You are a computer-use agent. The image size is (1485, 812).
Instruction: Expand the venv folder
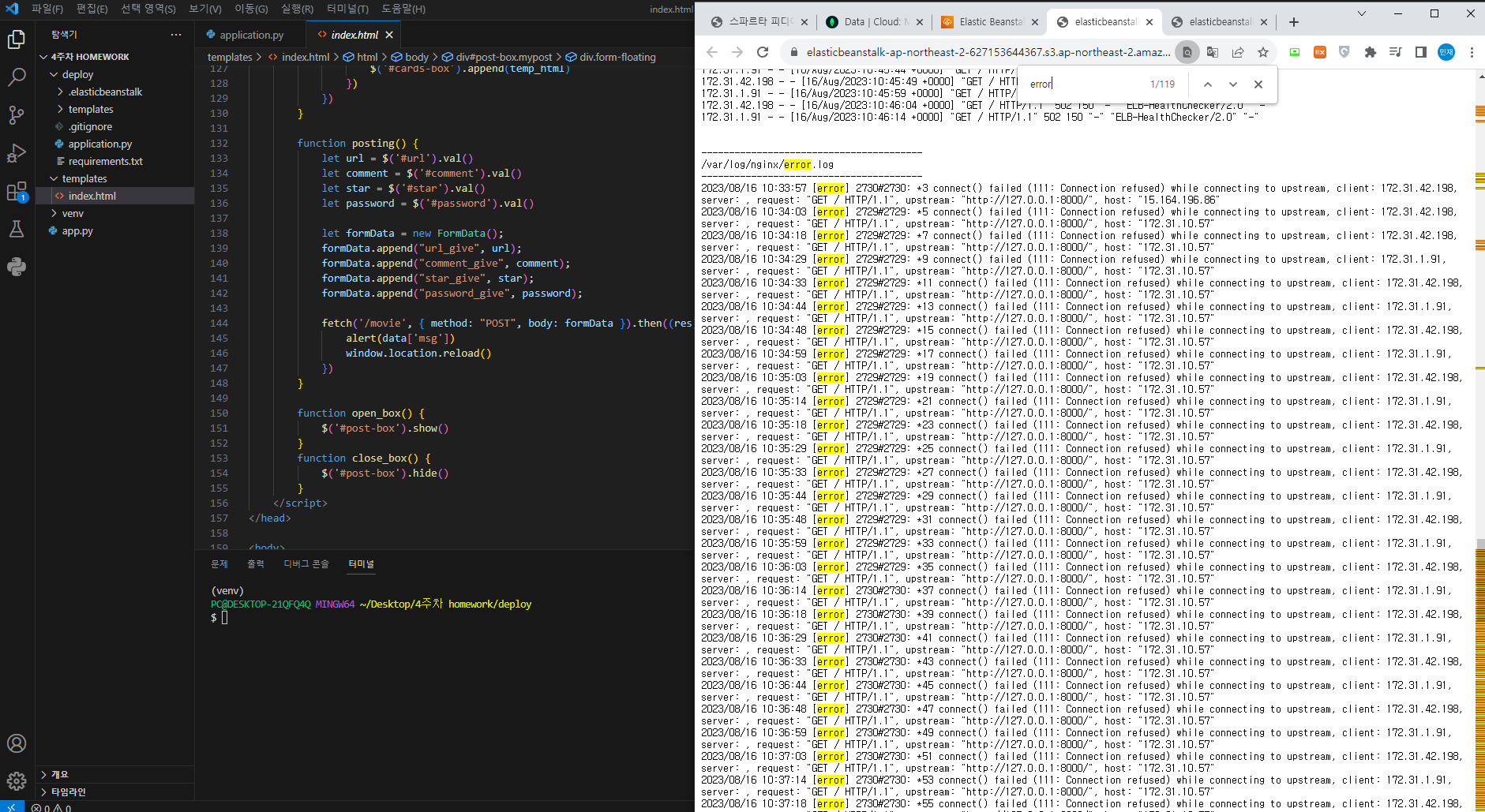click(114, 213)
